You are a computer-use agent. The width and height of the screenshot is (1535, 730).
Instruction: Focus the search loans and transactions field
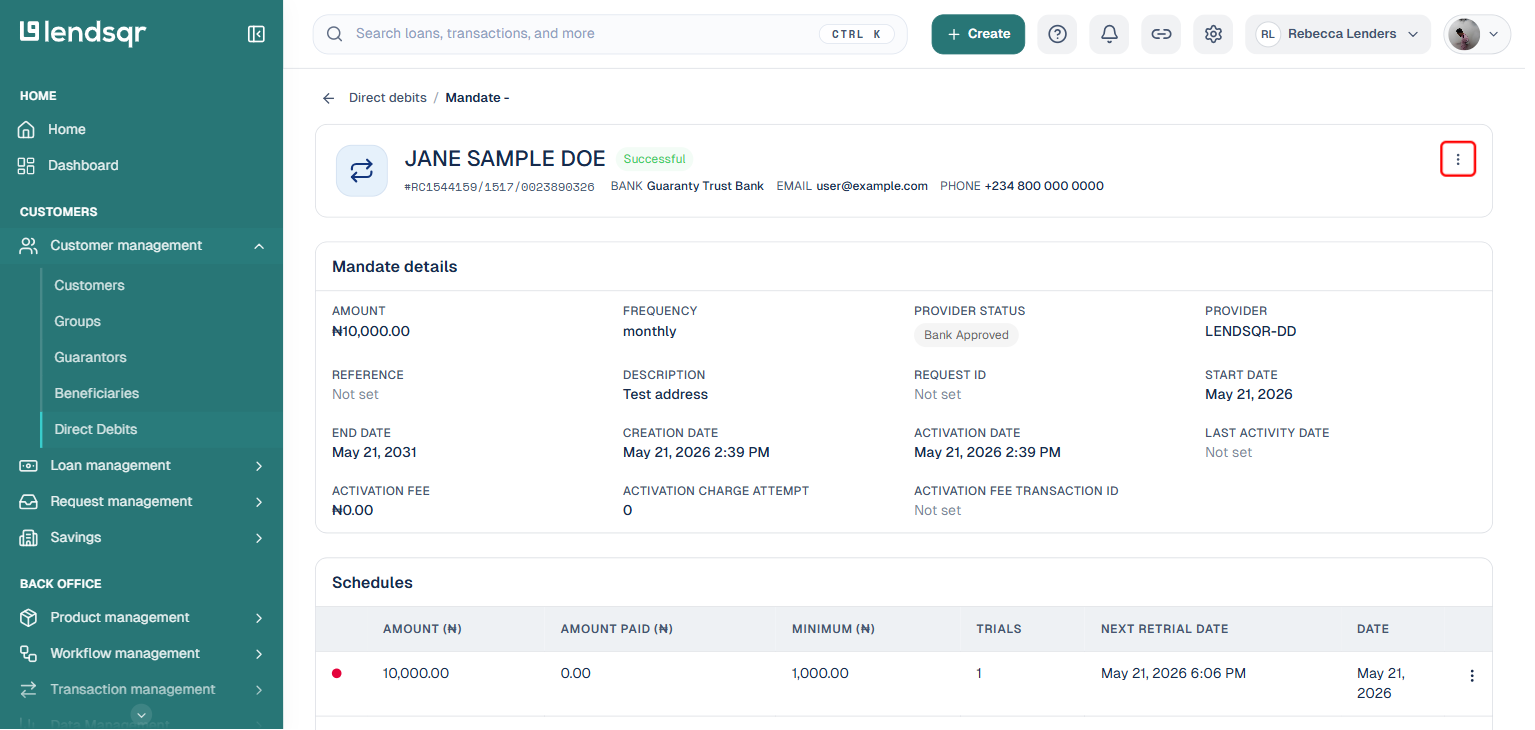tap(610, 34)
